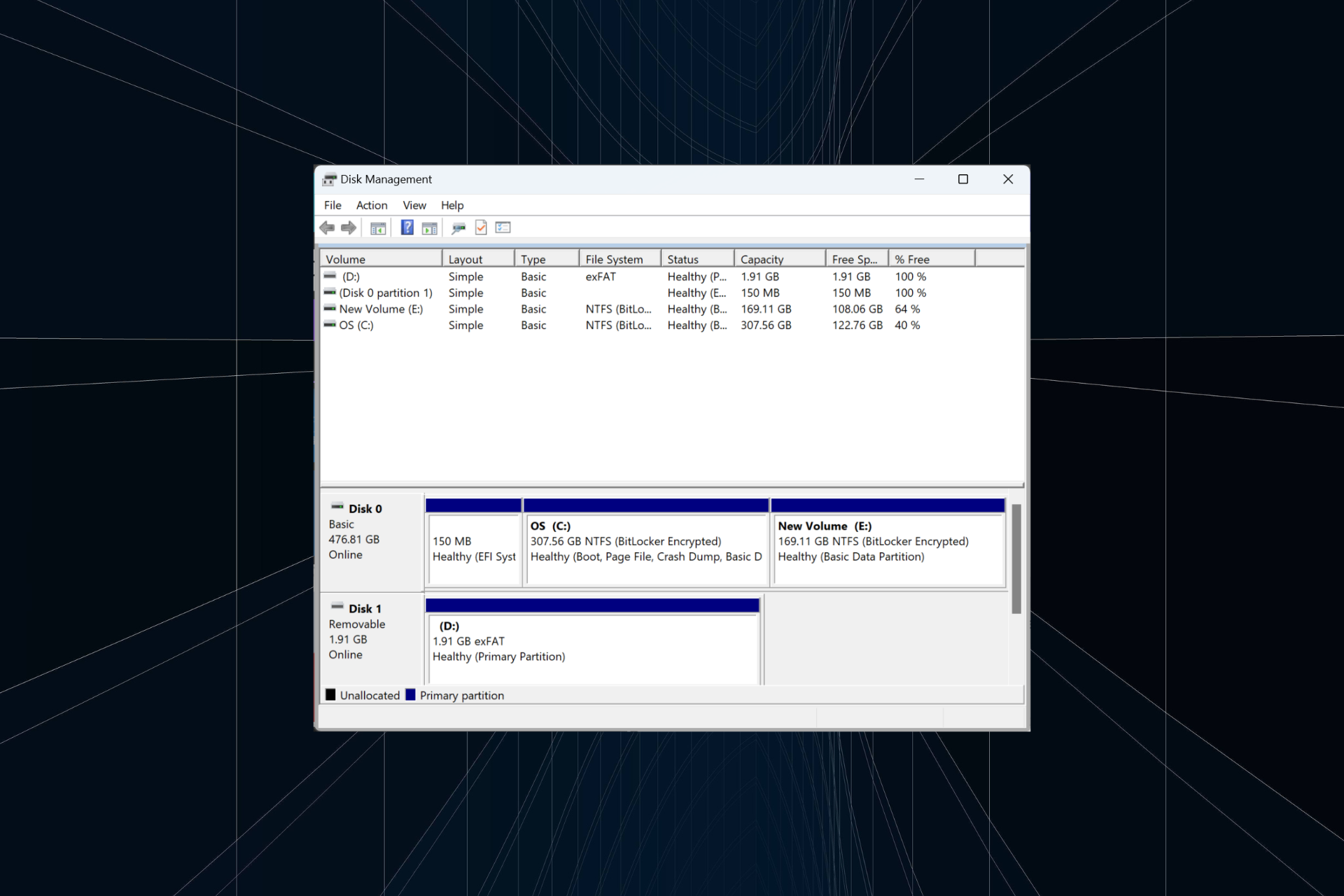1344x896 pixels.
Task: Click the Capacity column header
Action: click(x=762, y=258)
